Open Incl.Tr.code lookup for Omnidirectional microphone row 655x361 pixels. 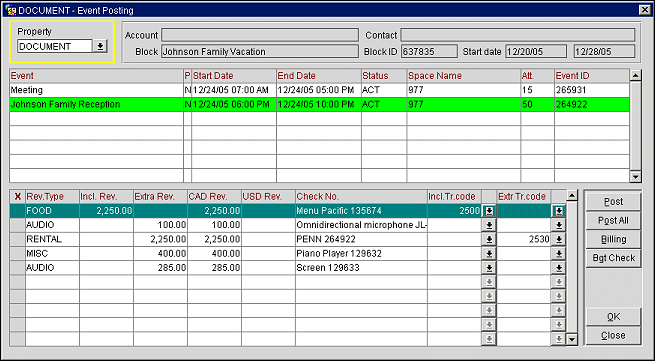tap(488, 226)
